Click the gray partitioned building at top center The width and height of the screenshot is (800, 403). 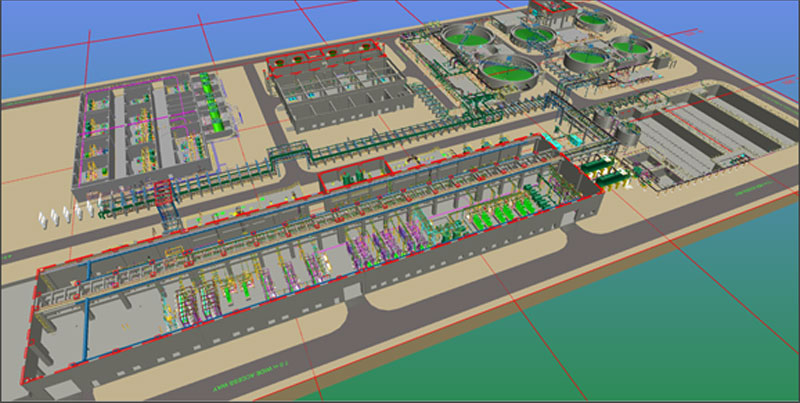335,85
